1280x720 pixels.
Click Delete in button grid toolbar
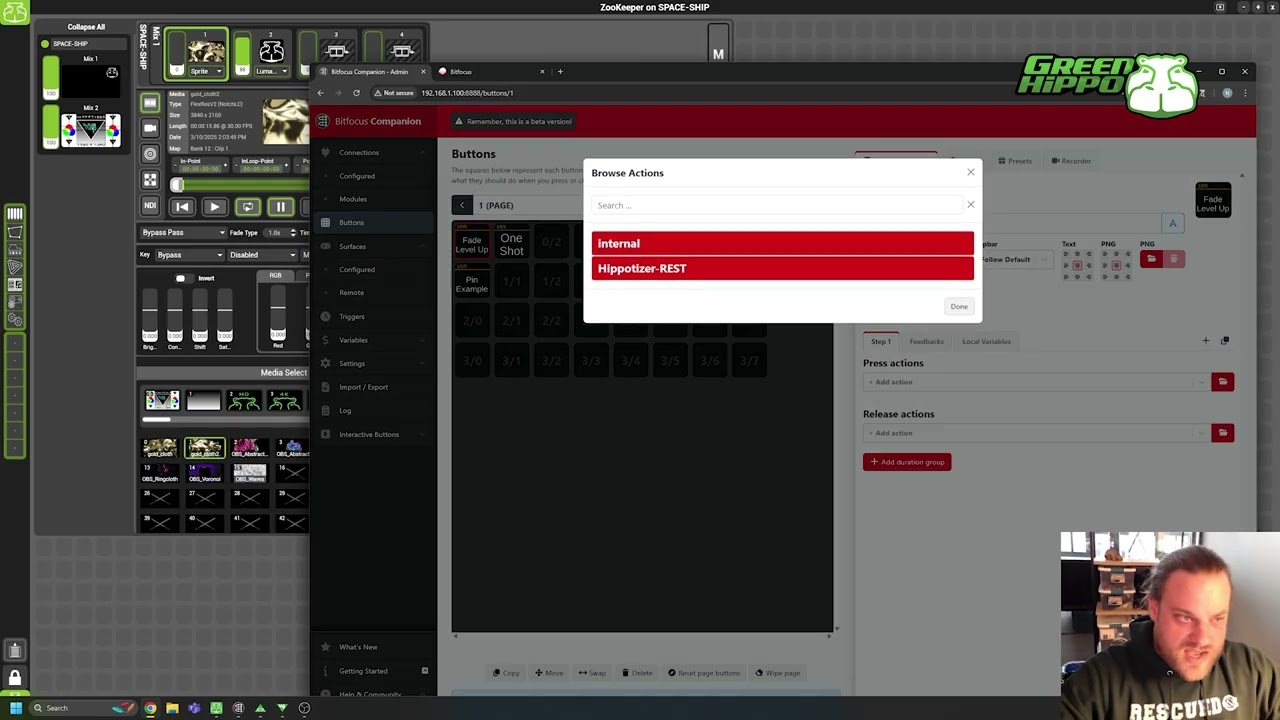pyautogui.click(x=637, y=673)
